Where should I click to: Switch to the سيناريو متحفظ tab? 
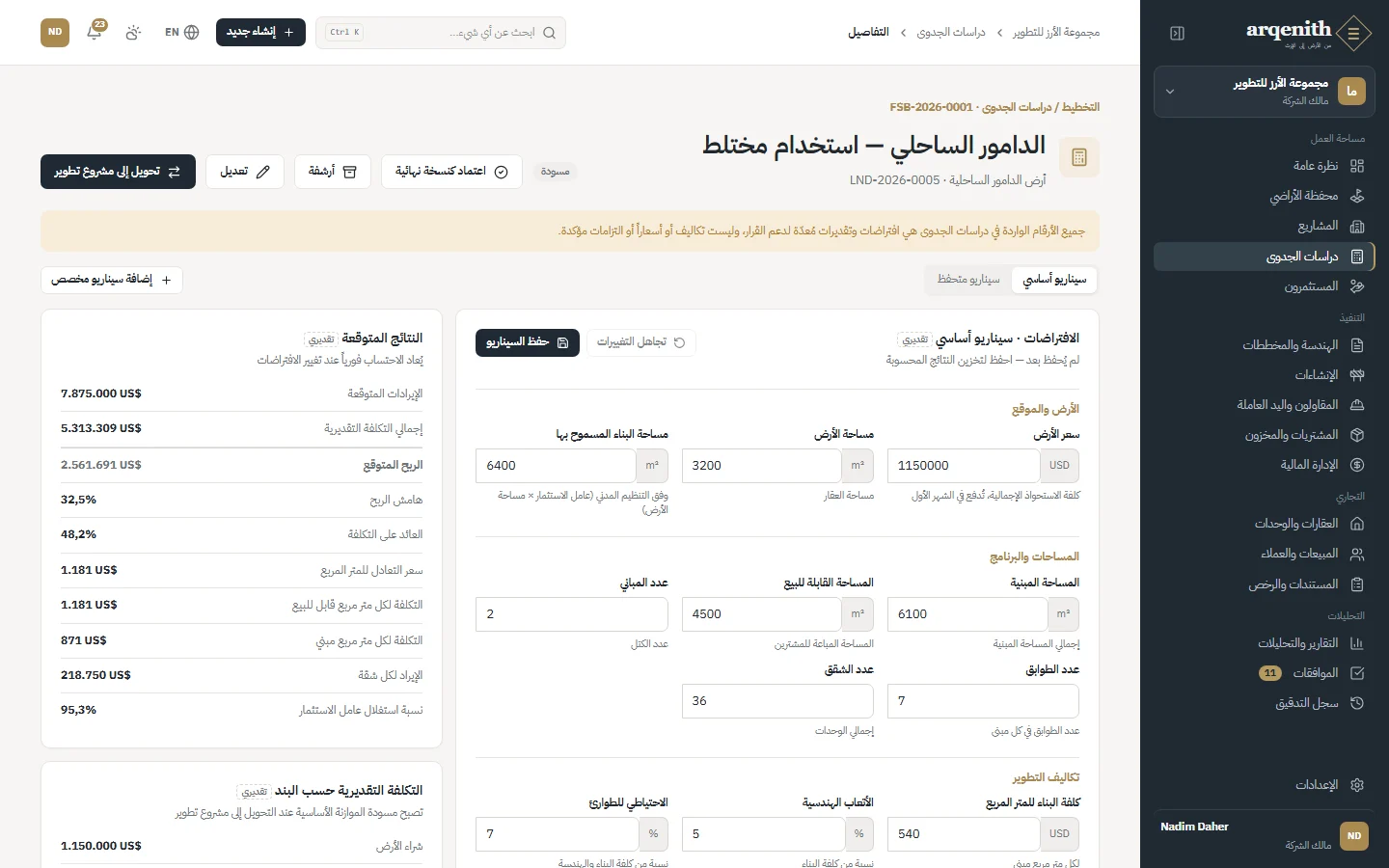coord(968,280)
